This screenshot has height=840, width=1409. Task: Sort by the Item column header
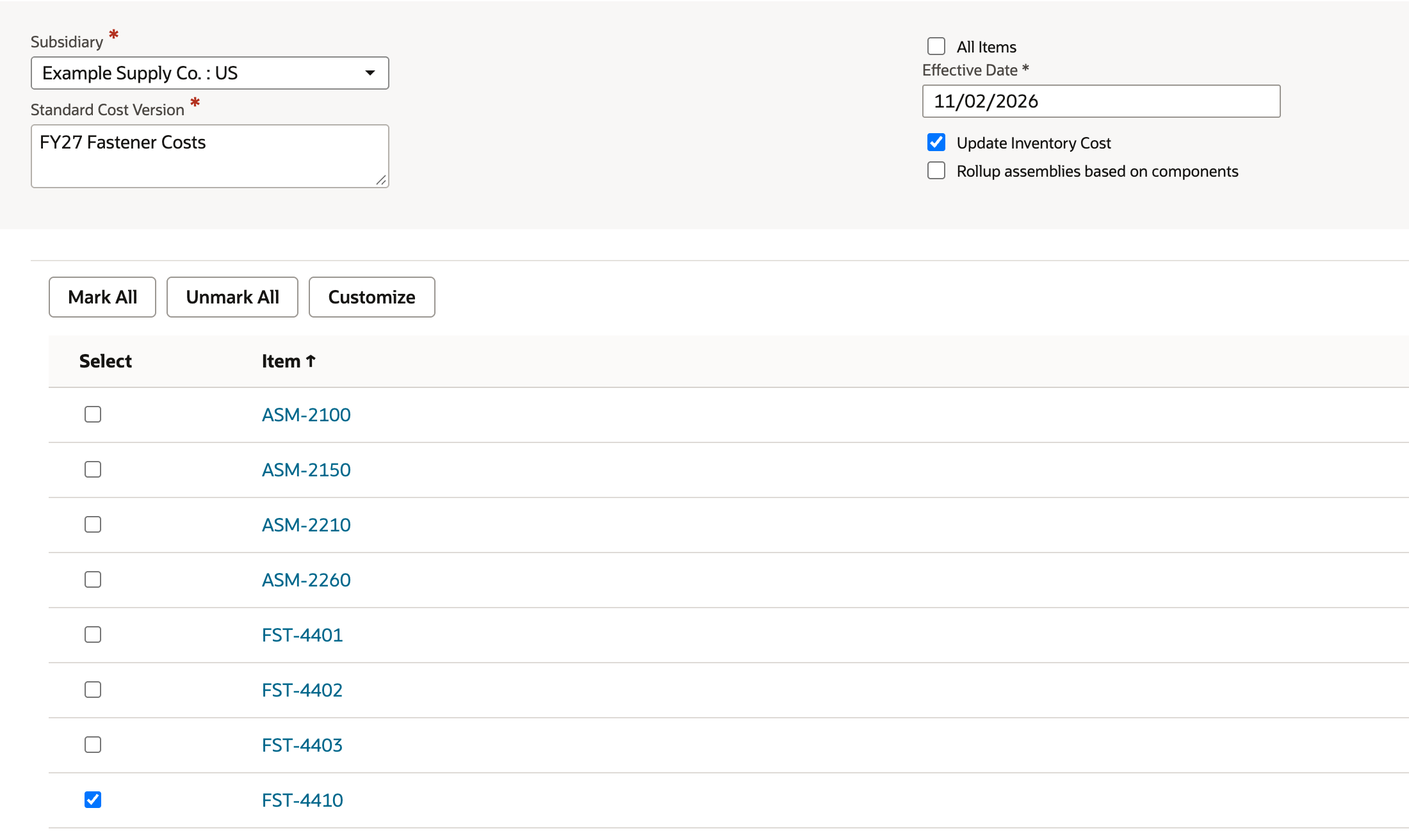coord(289,361)
